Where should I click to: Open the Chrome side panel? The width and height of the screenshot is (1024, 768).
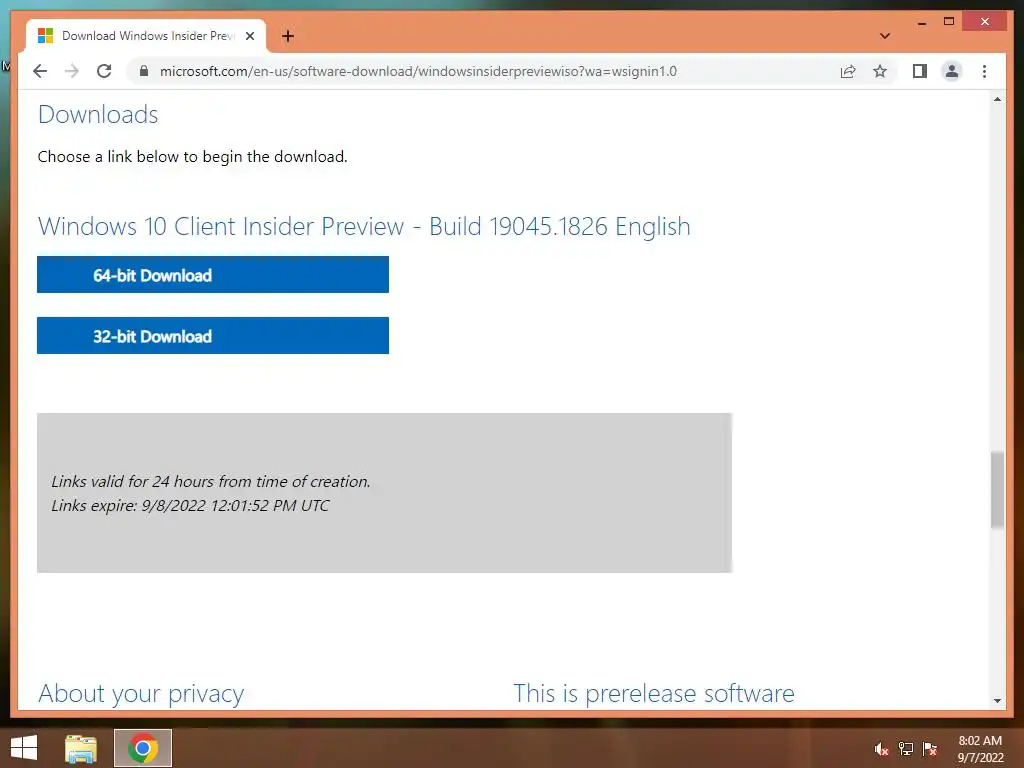coord(920,71)
